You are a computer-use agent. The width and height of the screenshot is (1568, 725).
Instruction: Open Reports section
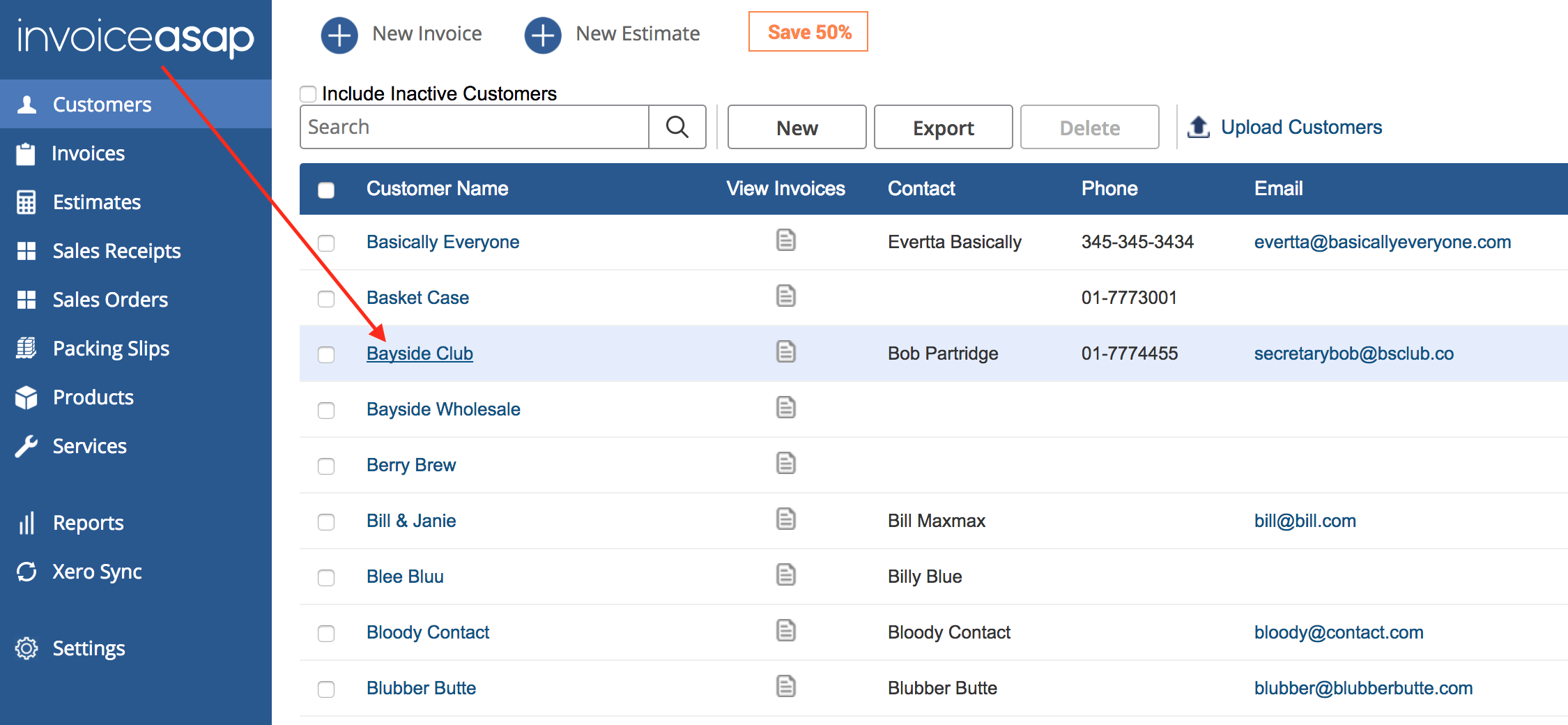pyautogui.click(x=136, y=523)
